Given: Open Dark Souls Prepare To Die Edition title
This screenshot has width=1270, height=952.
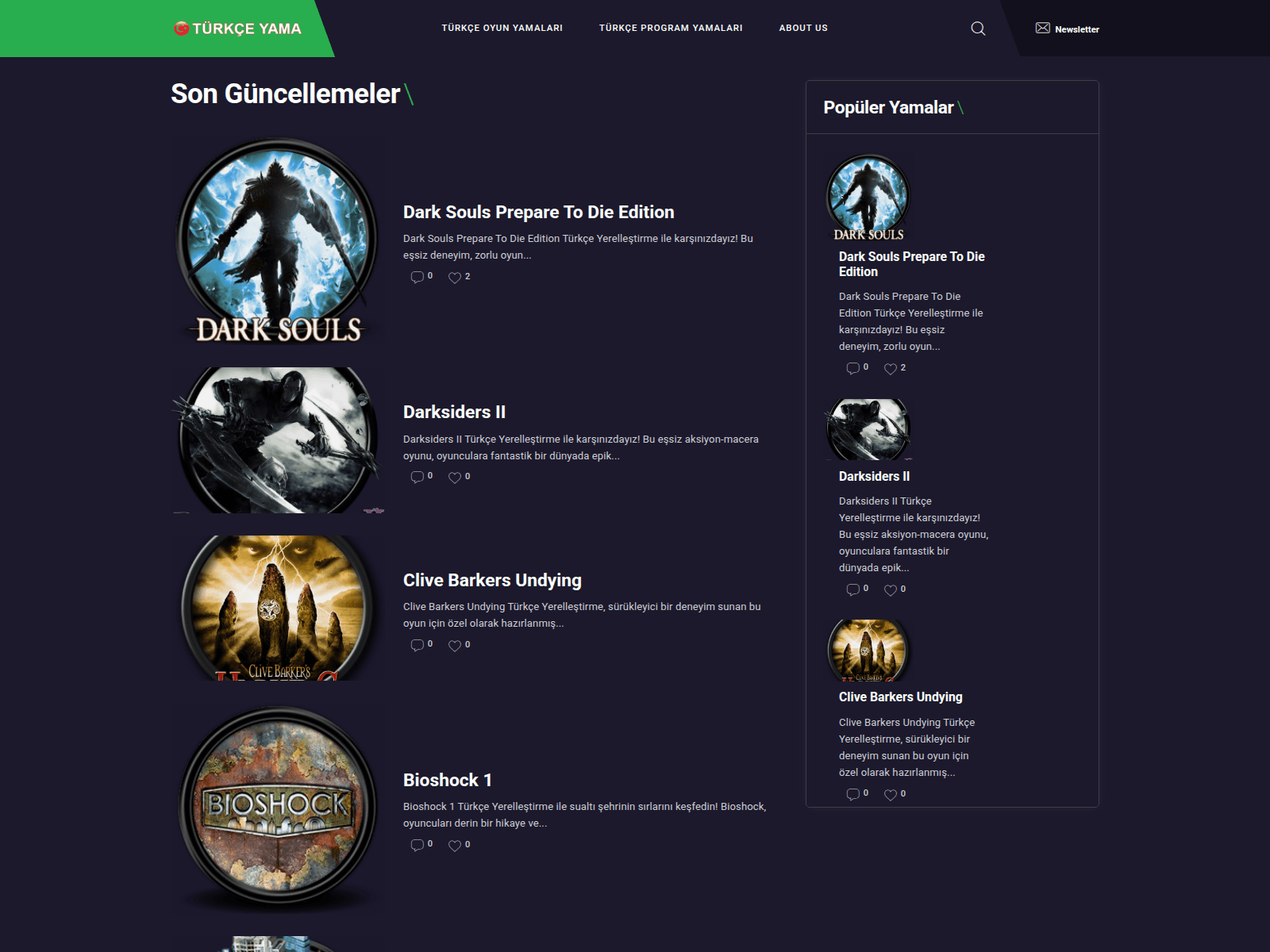Looking at the screenshot, I should pyautogui.click(x=538, y=212).
